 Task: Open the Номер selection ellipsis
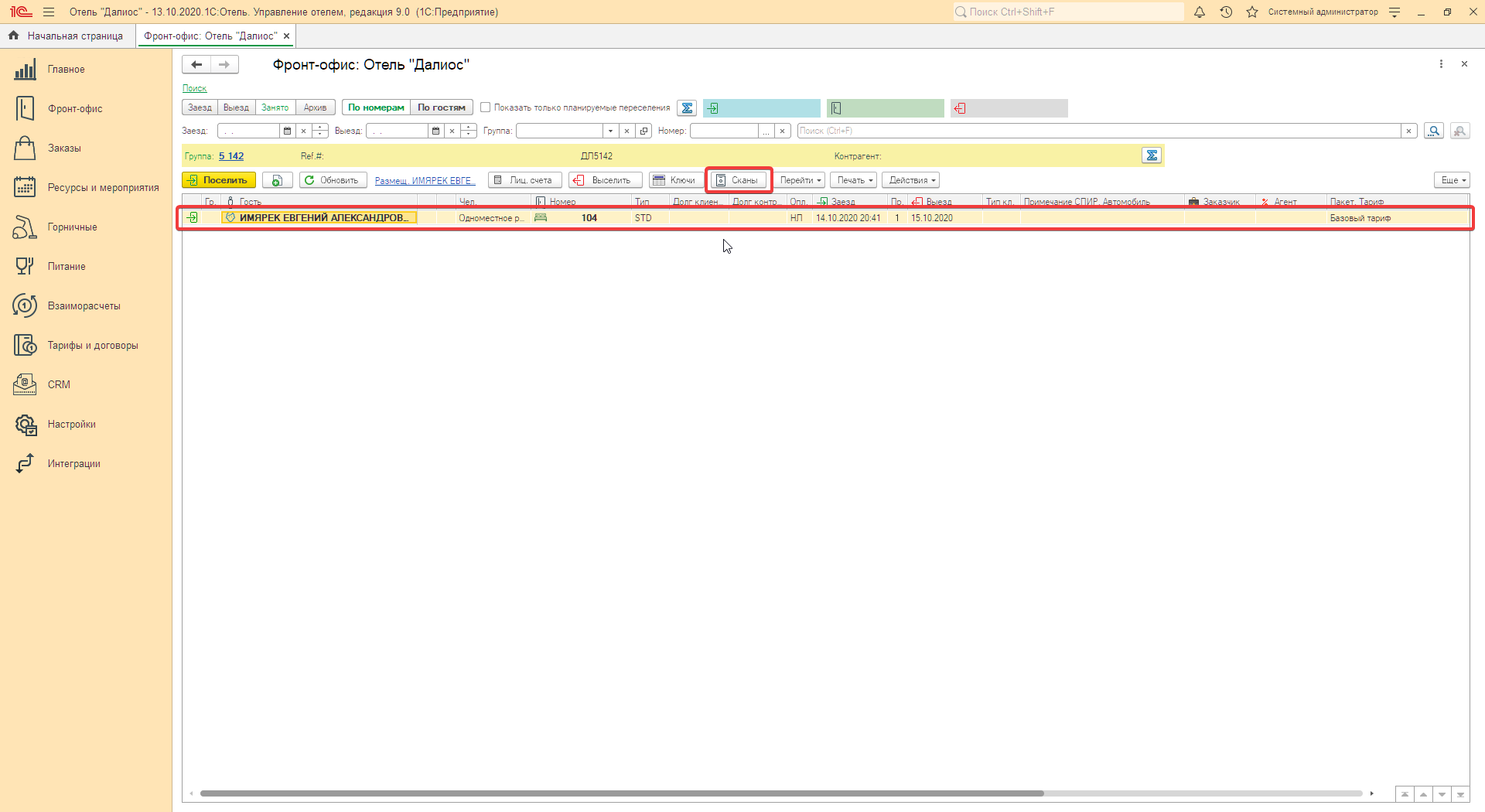[766, 131]
